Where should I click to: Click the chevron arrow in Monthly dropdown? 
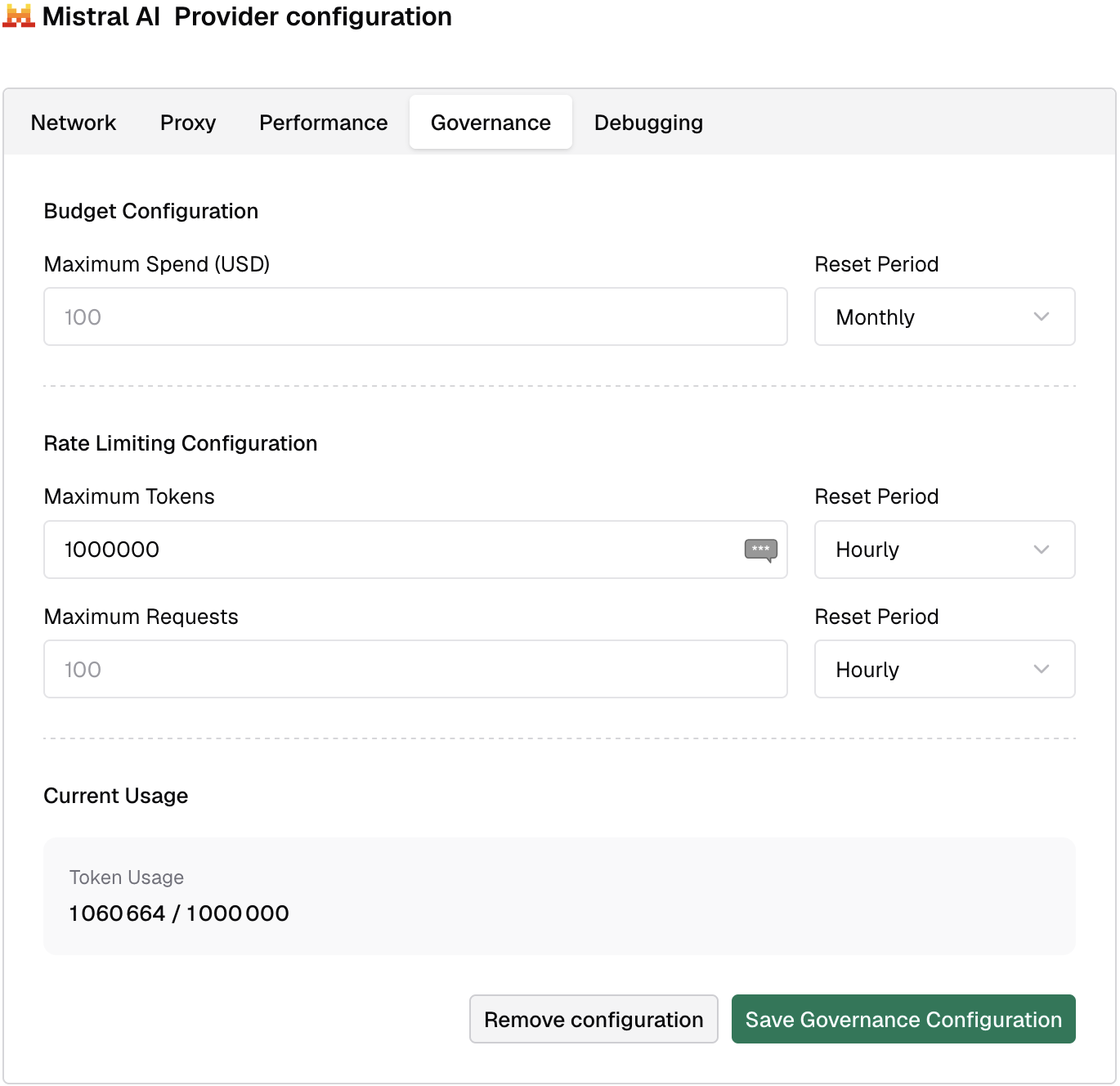1042,316
